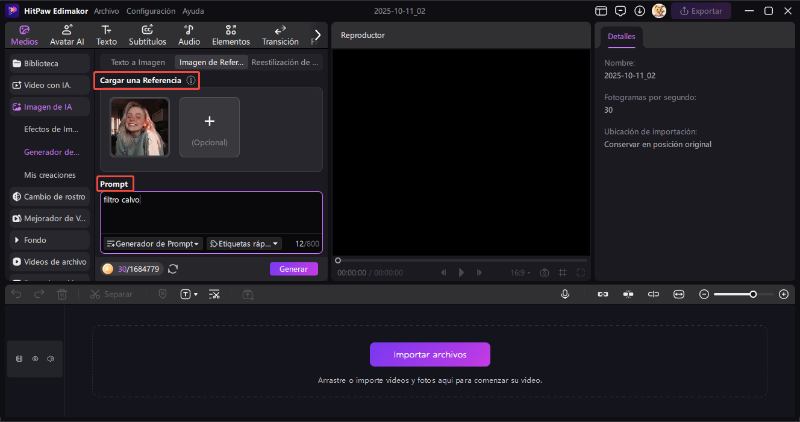The width and height of the screenshot is (800, 422).
Task: Mute the timeline track audio
Action: (50, 358)
